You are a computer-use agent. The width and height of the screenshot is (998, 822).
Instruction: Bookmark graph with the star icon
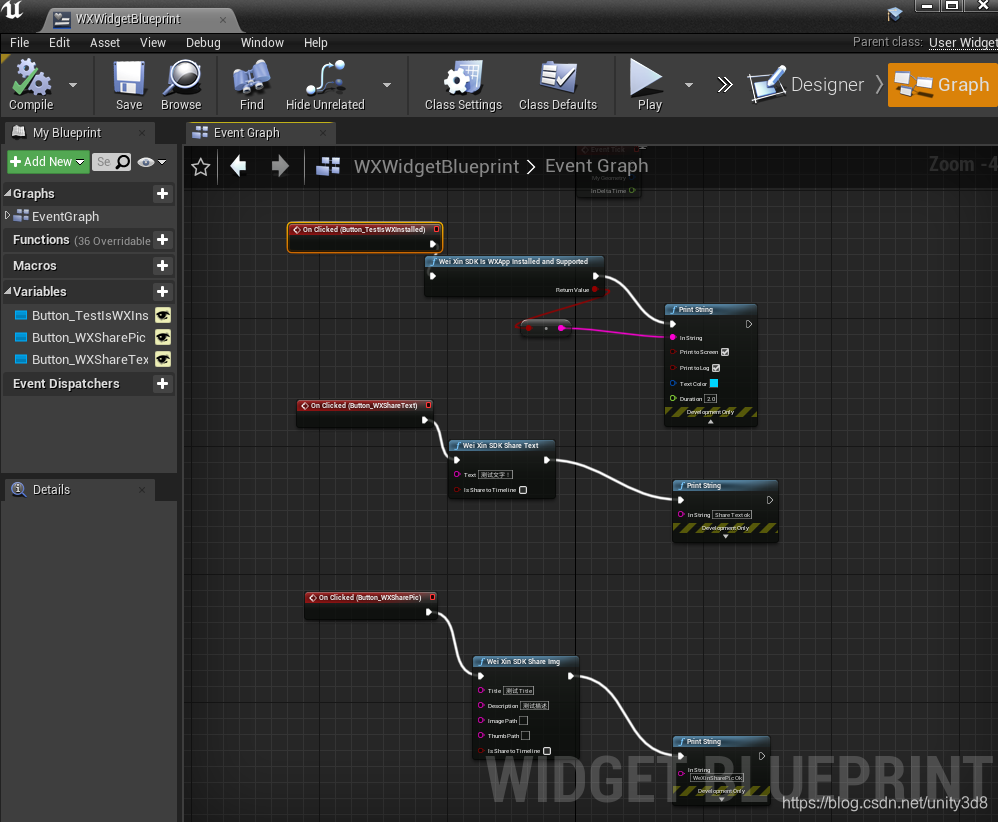click(200, 167)
